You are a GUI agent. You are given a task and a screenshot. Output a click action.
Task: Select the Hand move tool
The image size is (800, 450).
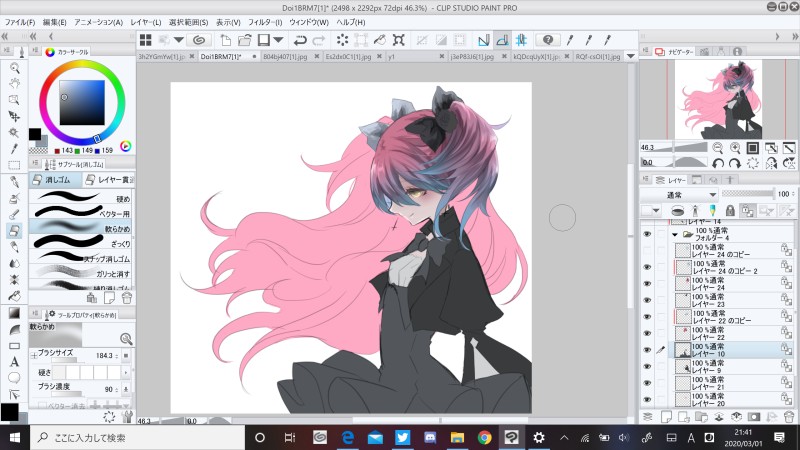click(x=14, y=84)
